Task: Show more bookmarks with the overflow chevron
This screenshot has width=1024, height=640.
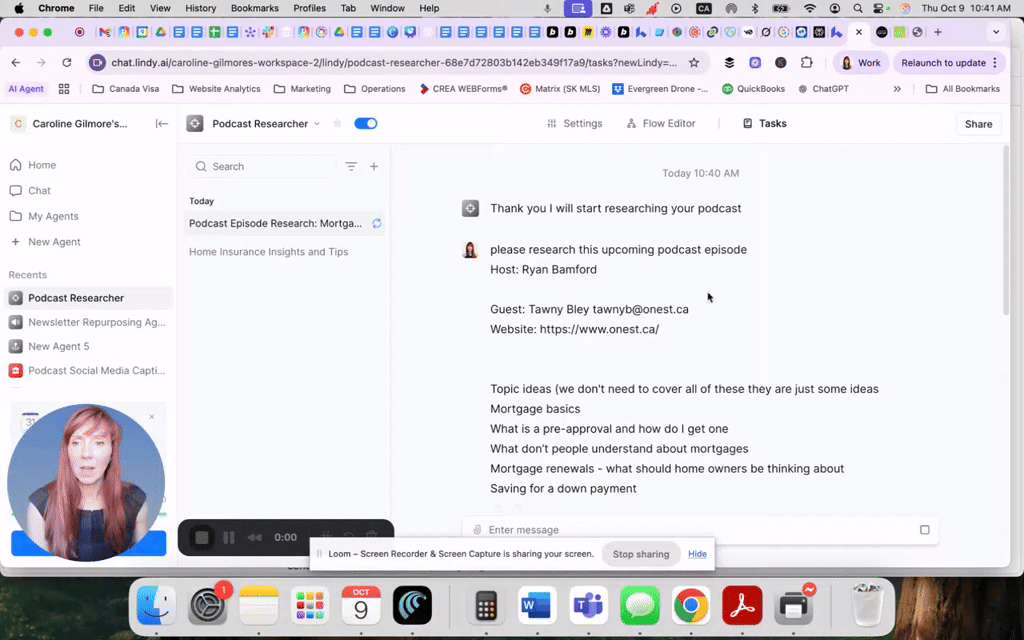Action: pos(897,89)
